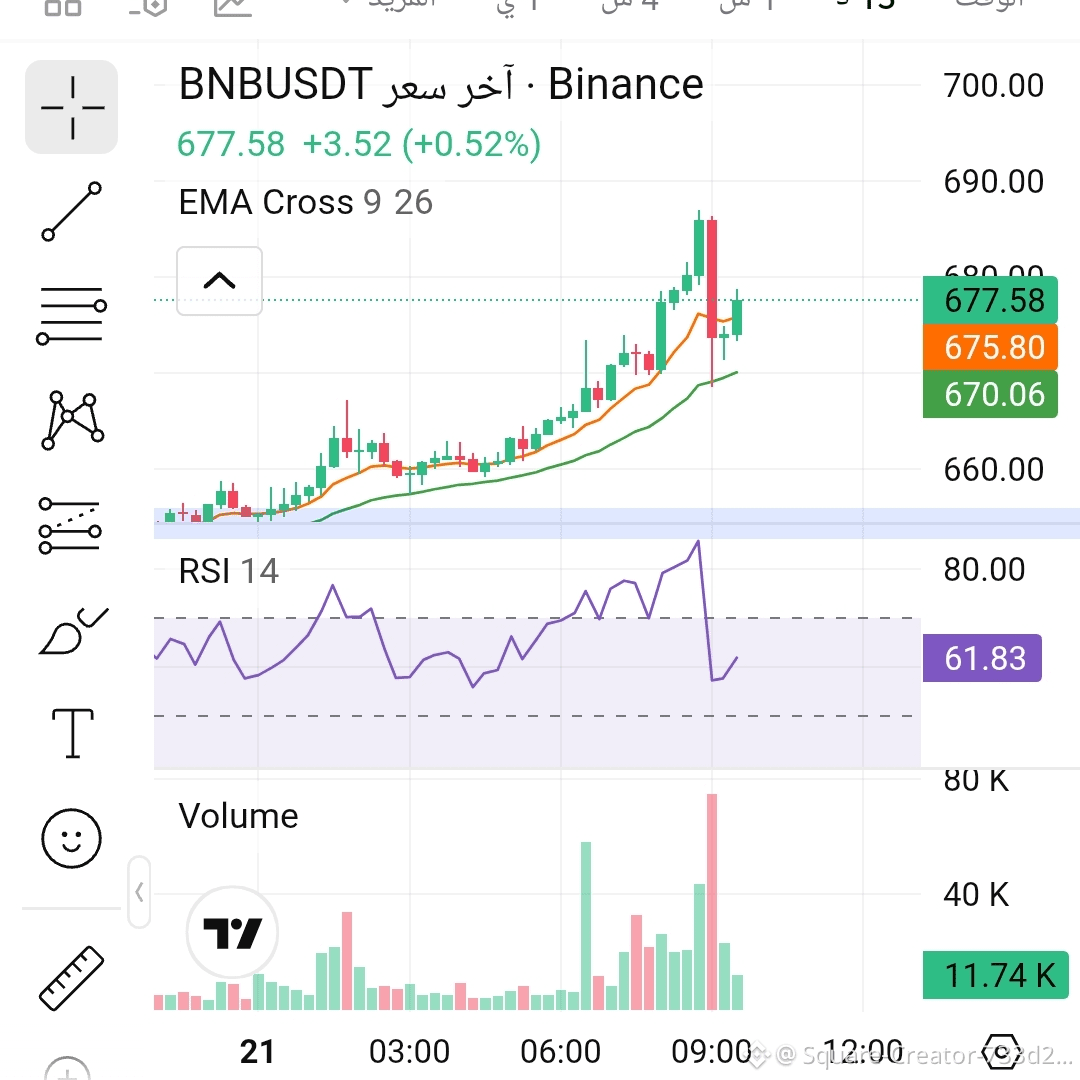Viewport: 1080px width, 1080px height.
Task: Click the 80.00 RSI axis label
Action: [984, 570]
